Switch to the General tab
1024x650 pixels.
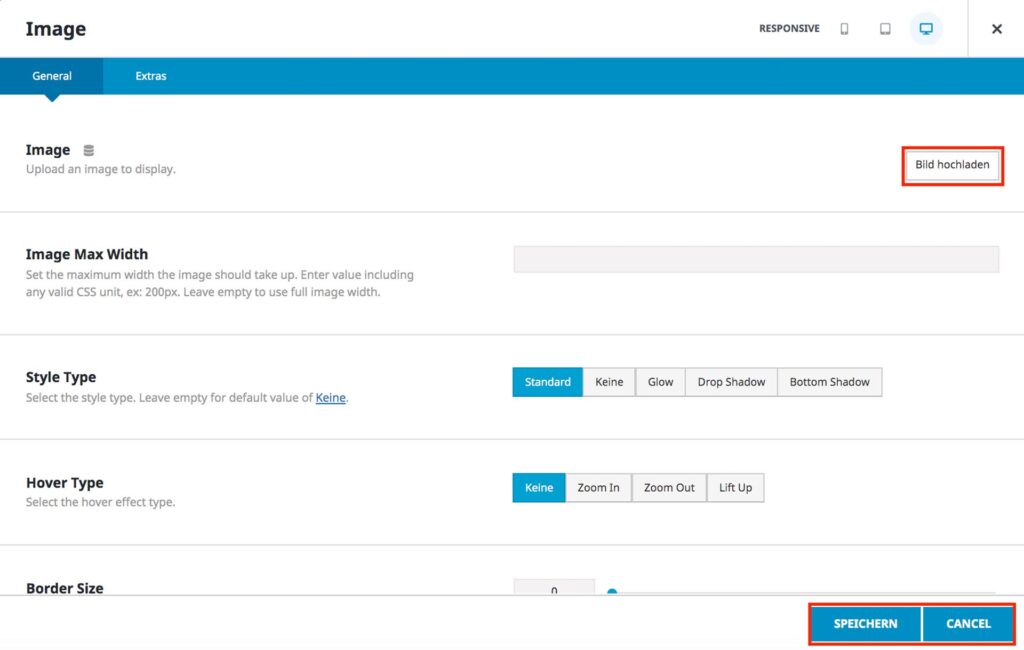[x=52, y=76]
